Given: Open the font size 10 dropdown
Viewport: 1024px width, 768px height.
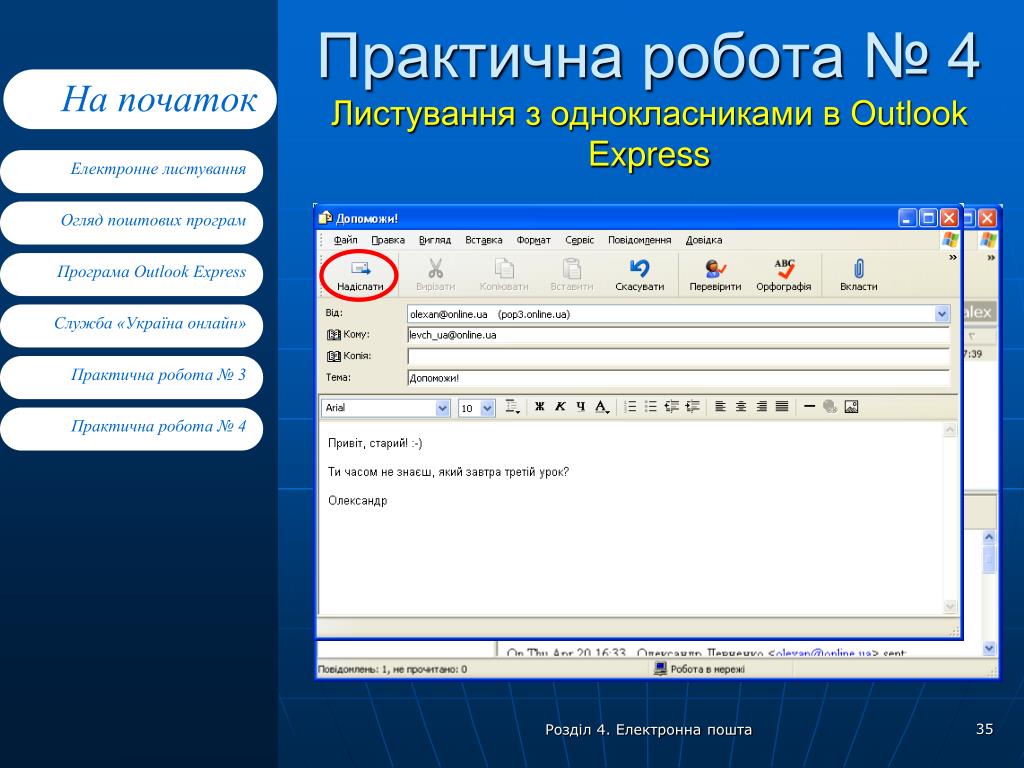Looking at the screenshot, I should point(487,408).
